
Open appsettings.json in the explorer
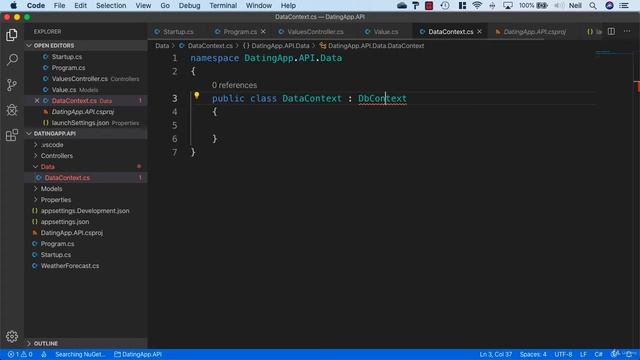(x=65, y=222)
